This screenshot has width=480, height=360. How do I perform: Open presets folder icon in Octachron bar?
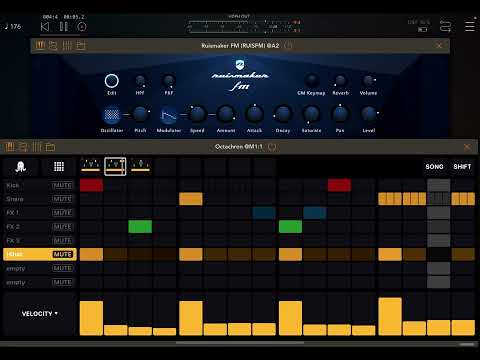pyautogui.click(x=50, y=147)
